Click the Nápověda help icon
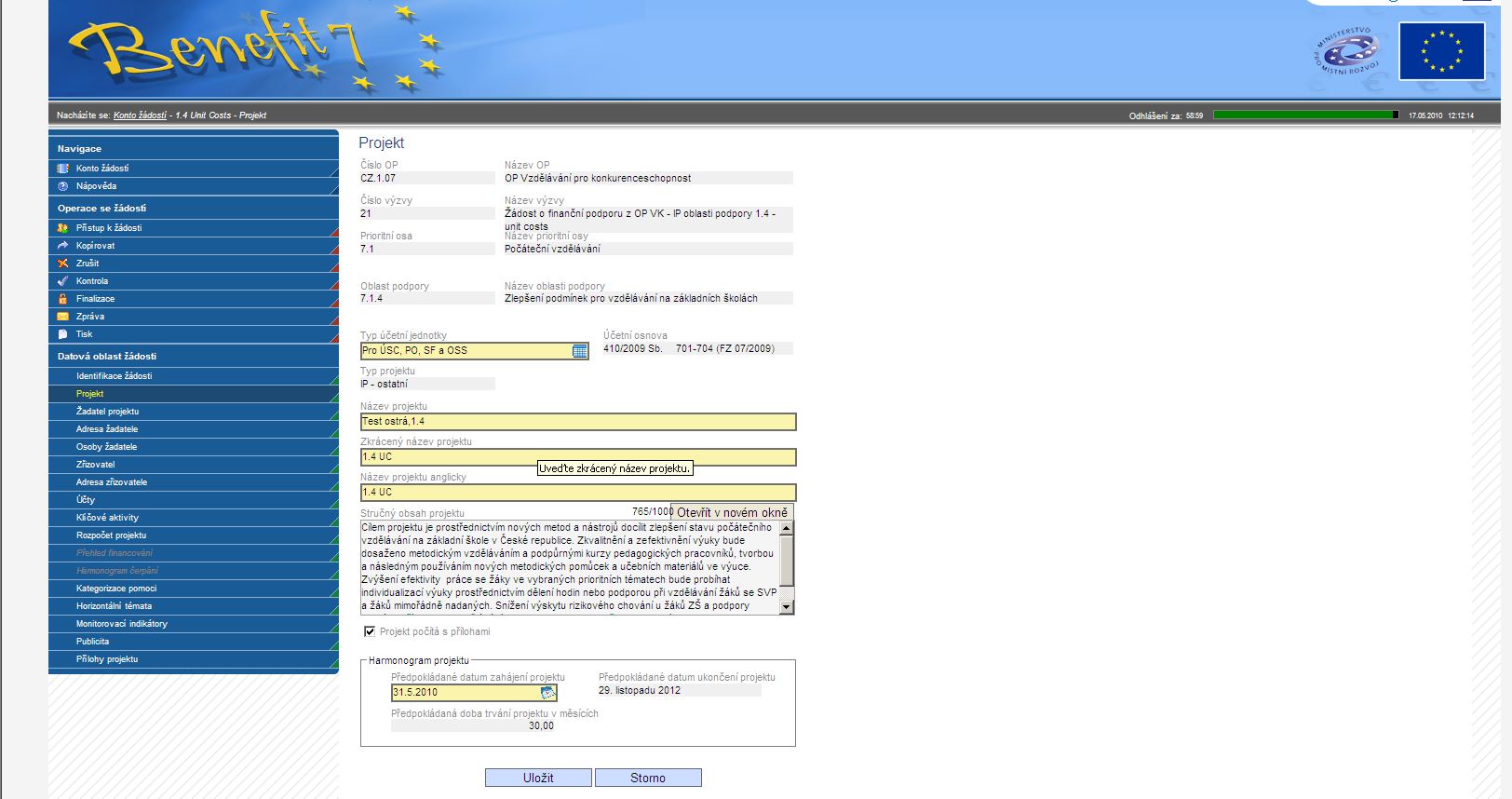1512x799 pixels. [63, 186]
